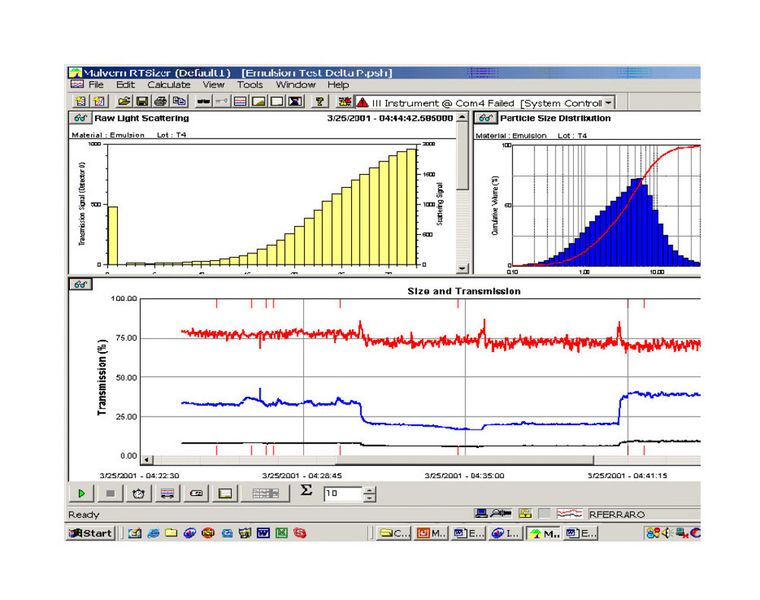Open the Edit menu
The image size is (760, 600).
[x=125, y=85]
